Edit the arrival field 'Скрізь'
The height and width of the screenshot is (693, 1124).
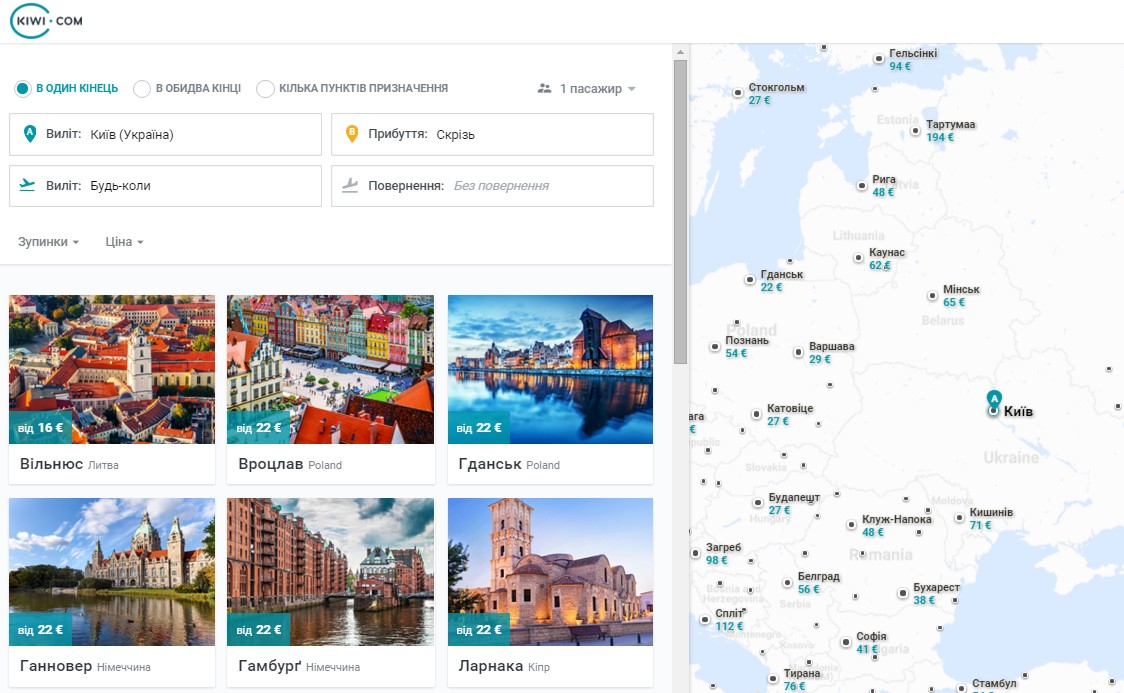tap(492, 134)
